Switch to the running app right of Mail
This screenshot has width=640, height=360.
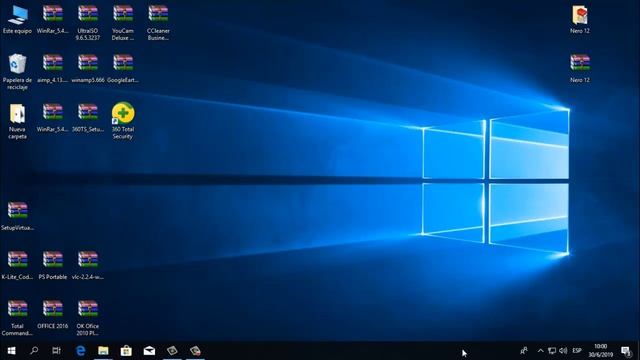[172, 351]
